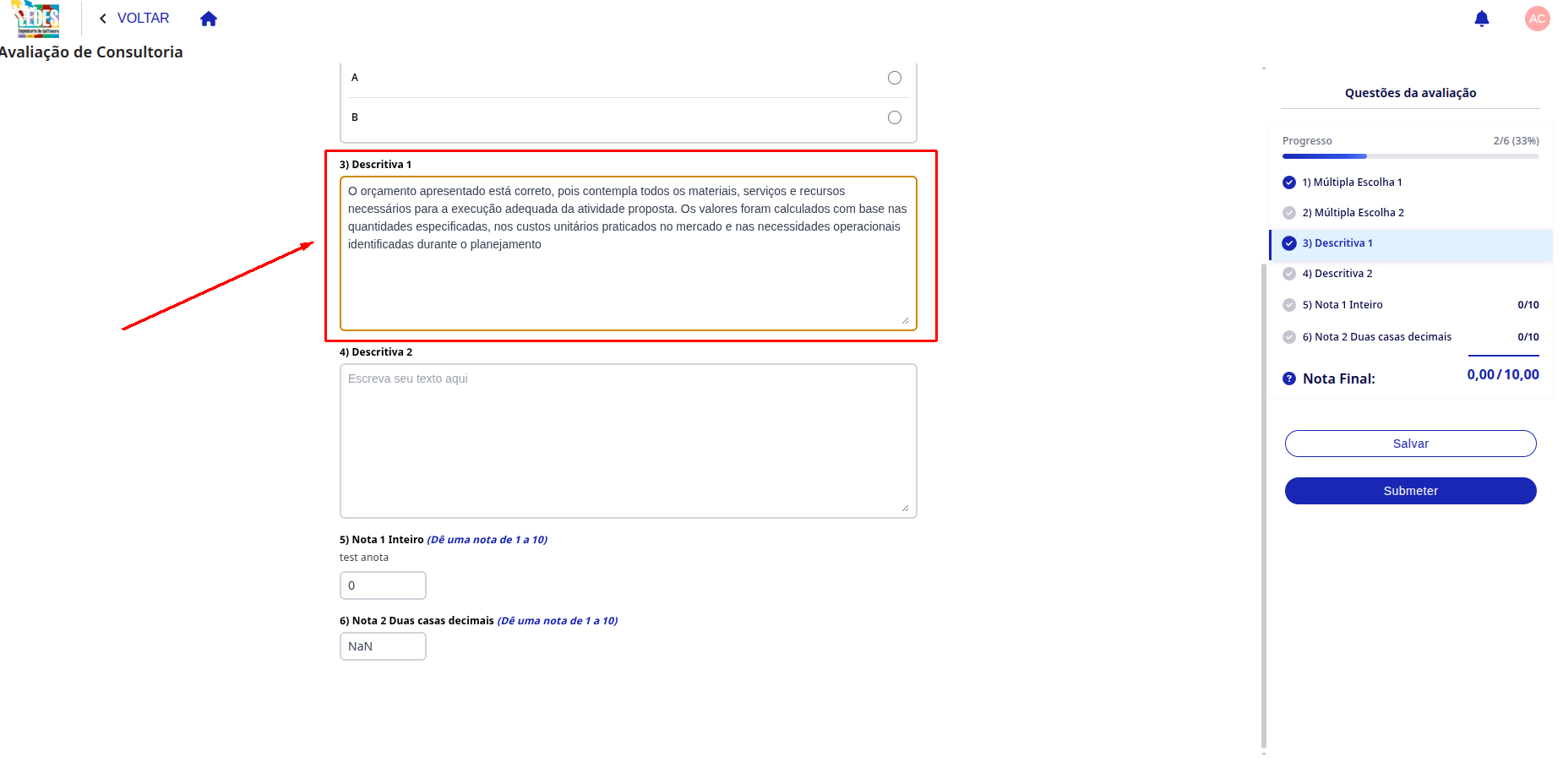Click the Nota 2 decimal field showing NaN

383,646
